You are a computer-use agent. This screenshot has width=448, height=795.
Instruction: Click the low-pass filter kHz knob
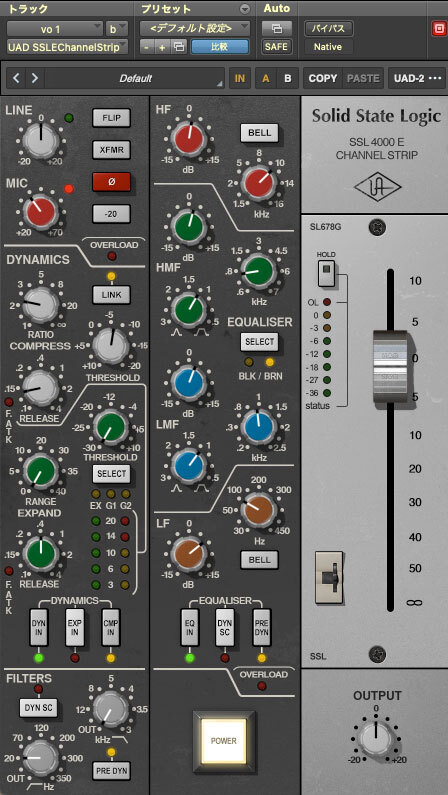pyautogui.click(x=111, y=711)
